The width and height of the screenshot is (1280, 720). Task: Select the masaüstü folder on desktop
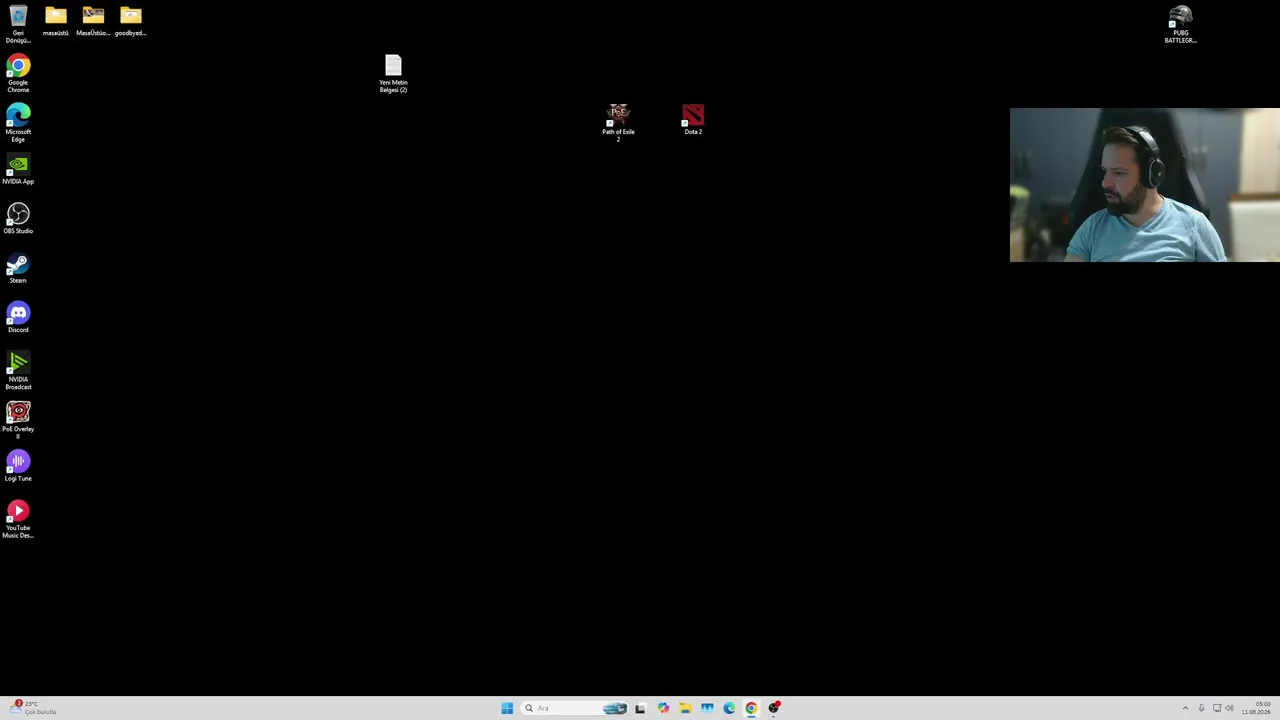coord(55,22)
